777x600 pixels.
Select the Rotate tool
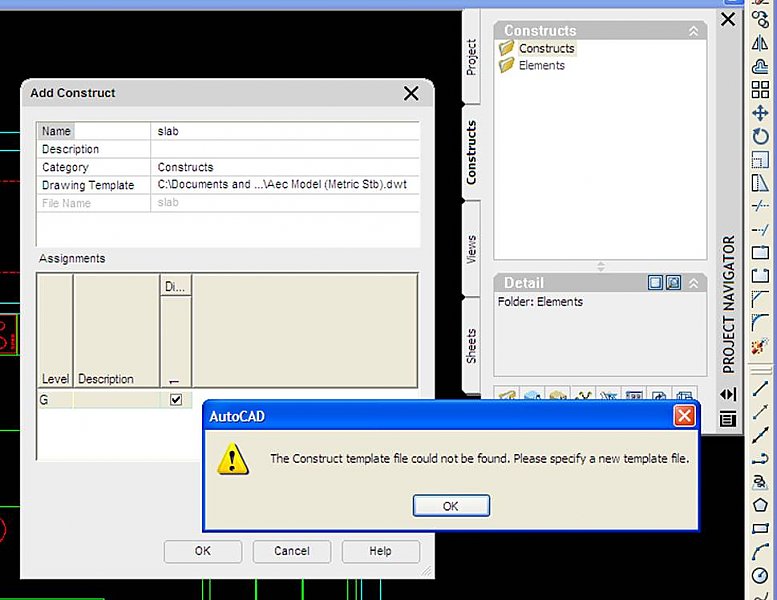[760, 136]
